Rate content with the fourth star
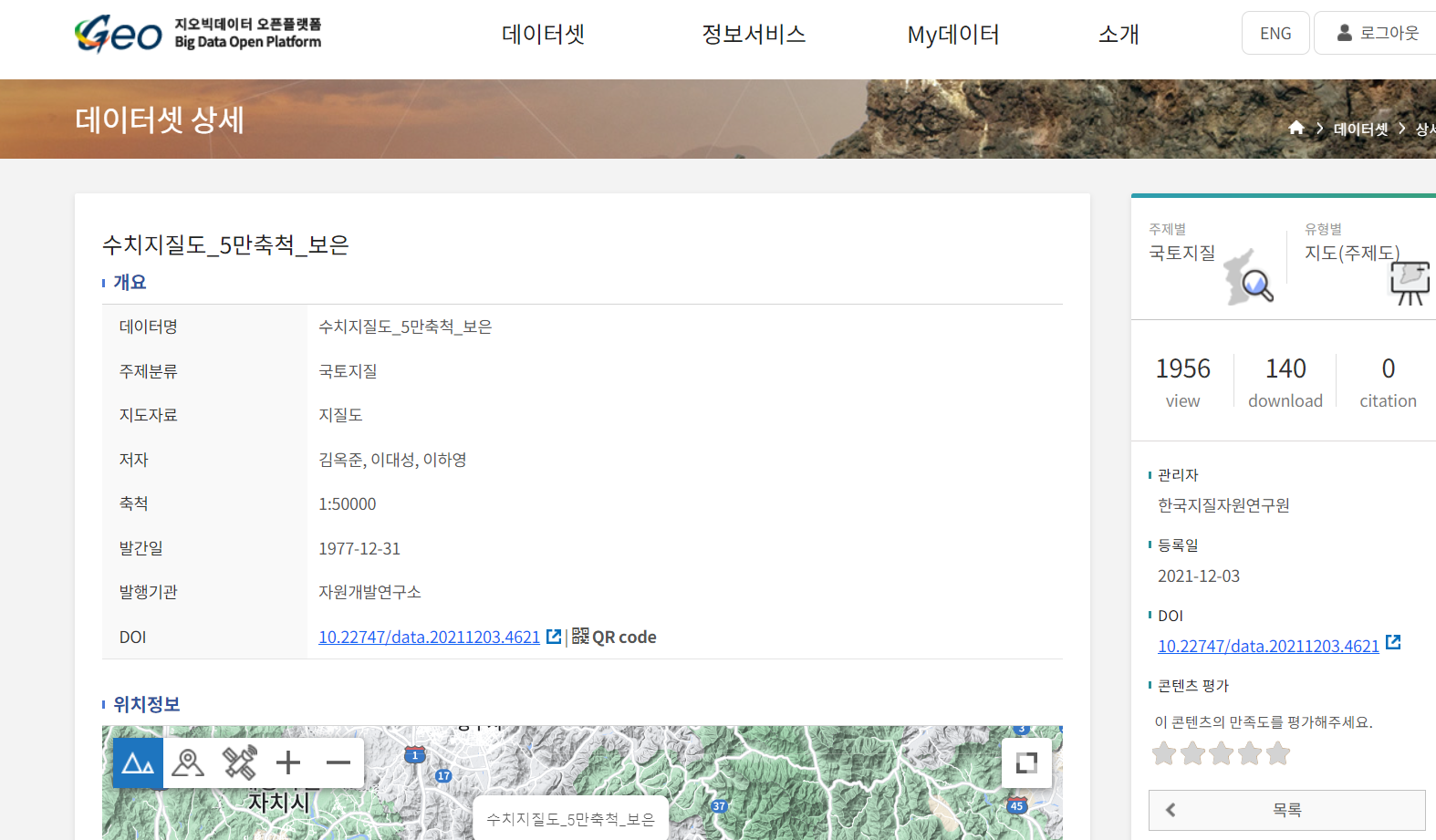Screen dimensions: 1436x840 pyautogui.click(x=1250, y=753)
